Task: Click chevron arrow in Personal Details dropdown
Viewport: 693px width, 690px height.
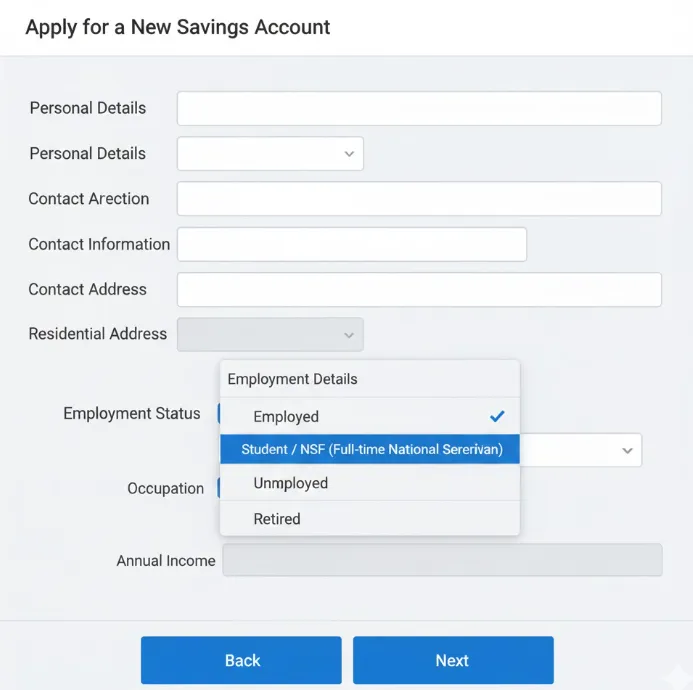Action: click(349, 154)
